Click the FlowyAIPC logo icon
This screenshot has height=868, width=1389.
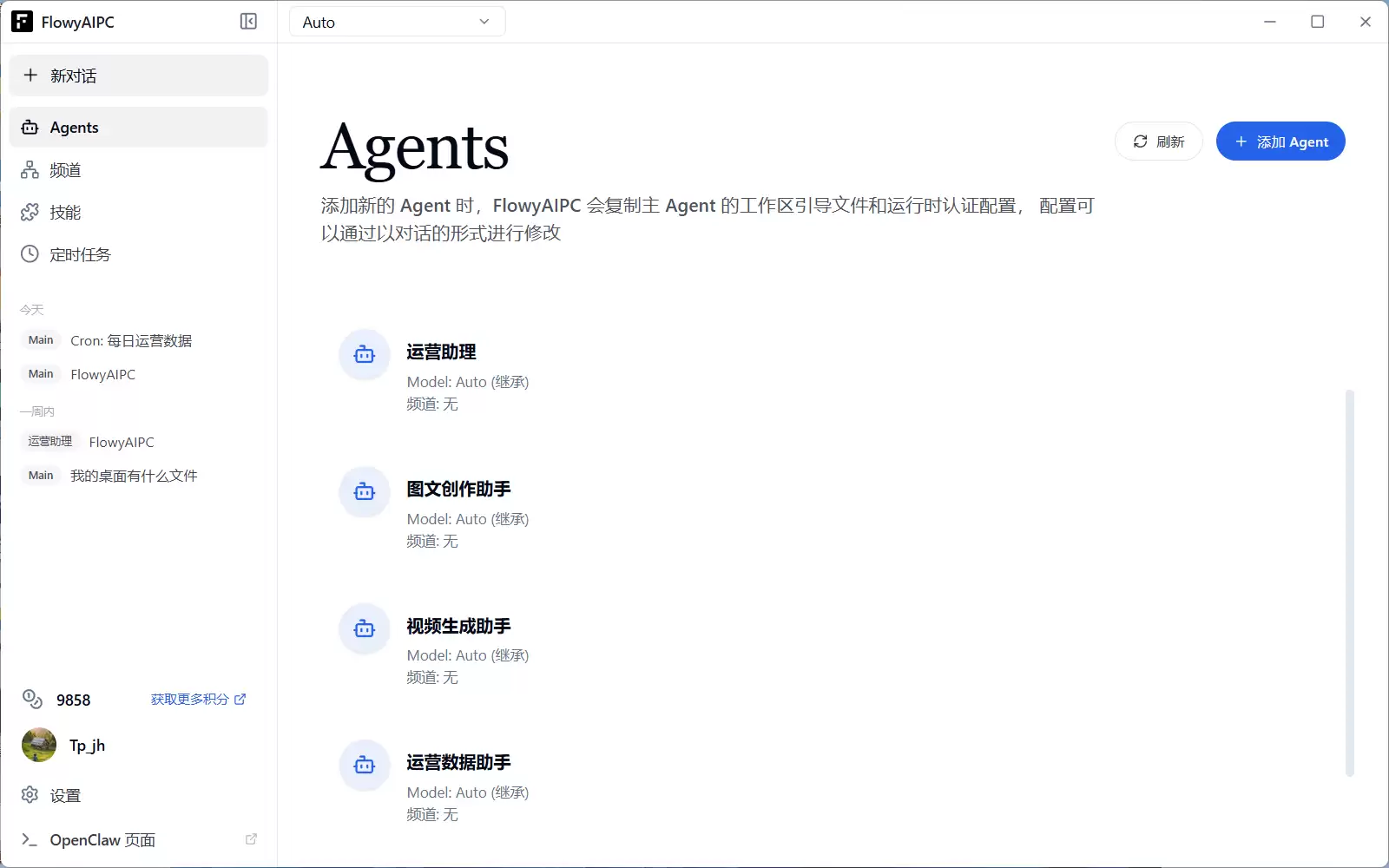point(22,22)
